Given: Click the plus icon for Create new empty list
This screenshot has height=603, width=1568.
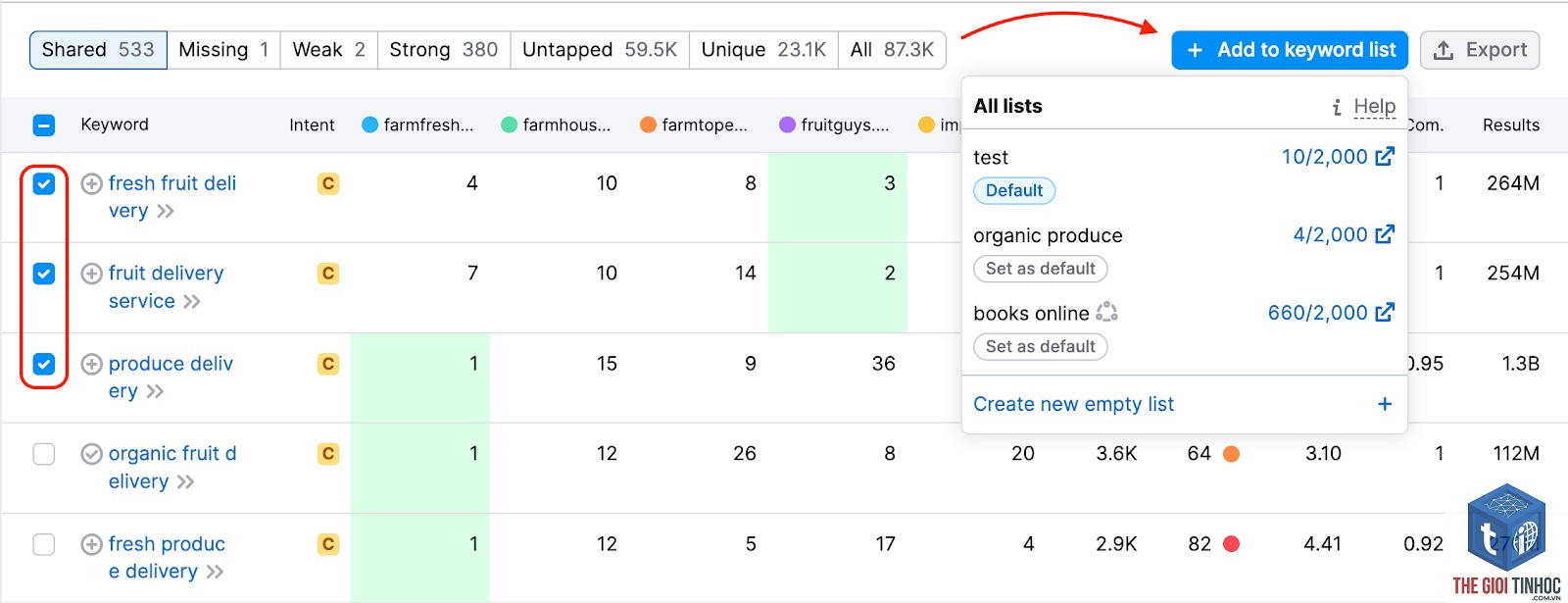Looking at the screenshot, I should (1385, 404).
